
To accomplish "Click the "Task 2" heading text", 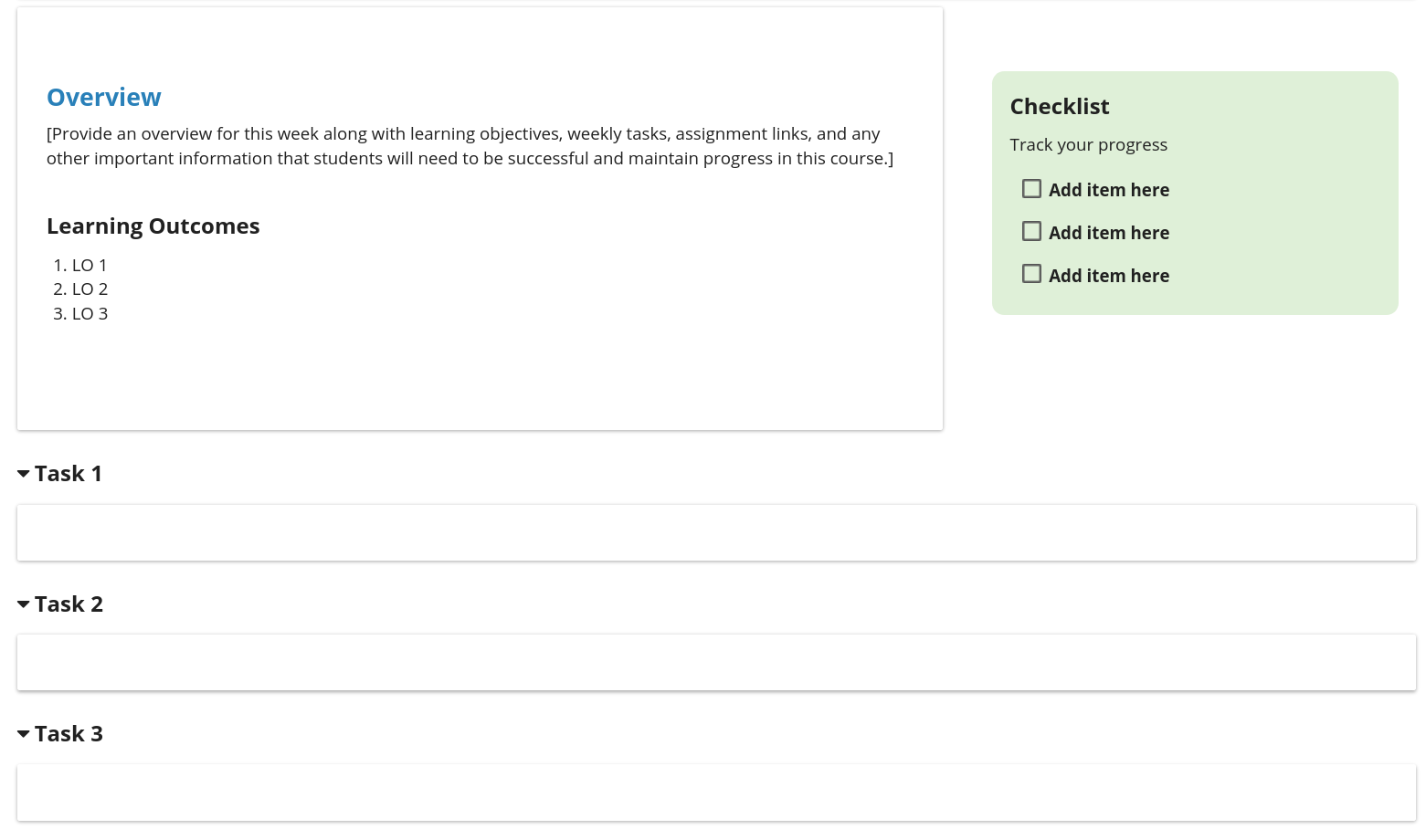I will tap(69, 604).
